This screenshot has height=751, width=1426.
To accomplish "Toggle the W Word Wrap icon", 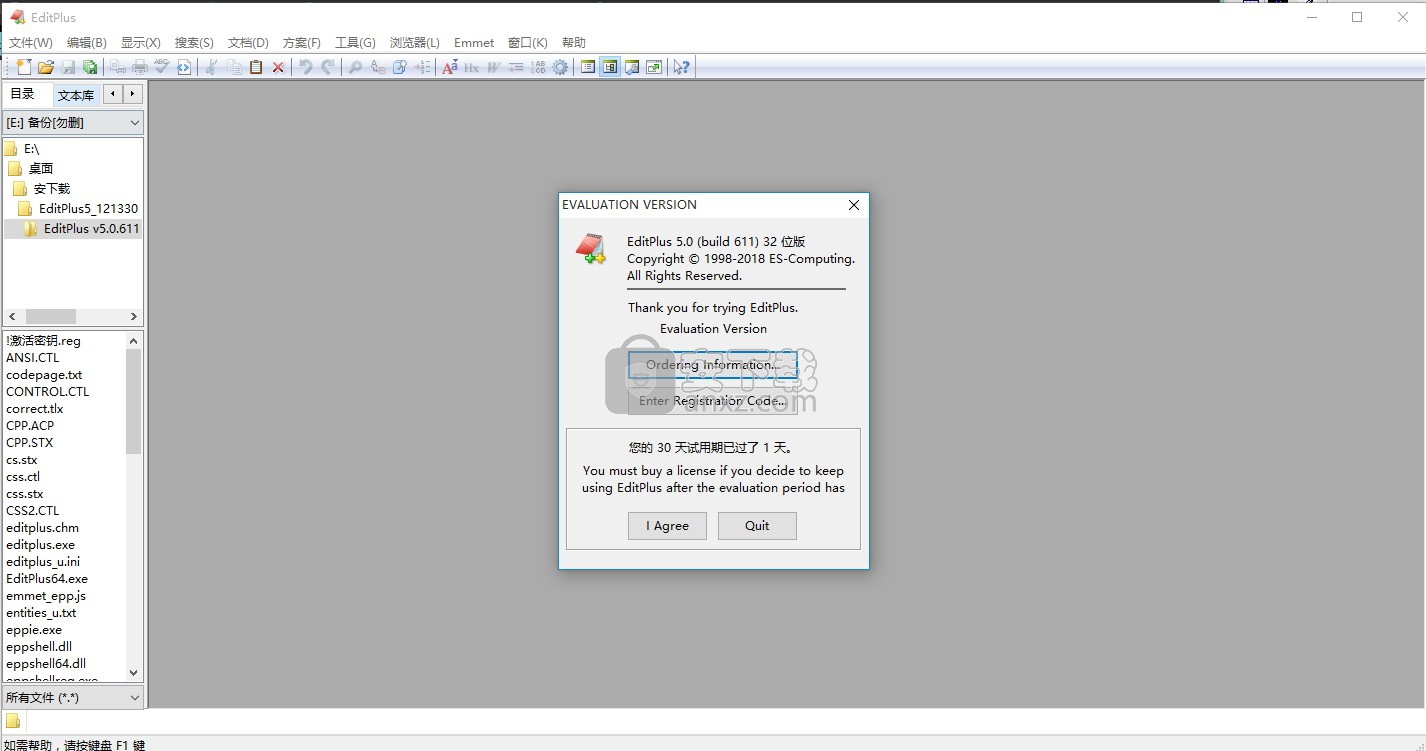I will pos(493,67).
